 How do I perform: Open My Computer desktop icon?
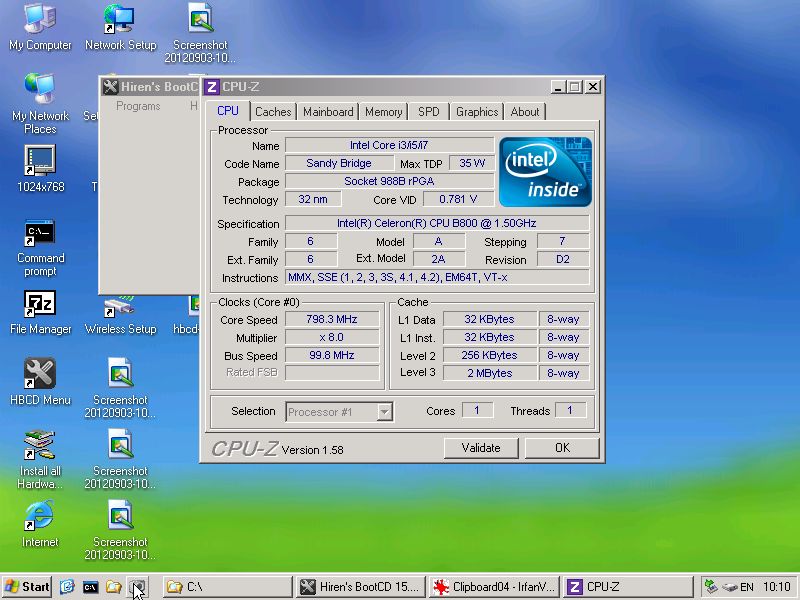click(x=40, y=28)
